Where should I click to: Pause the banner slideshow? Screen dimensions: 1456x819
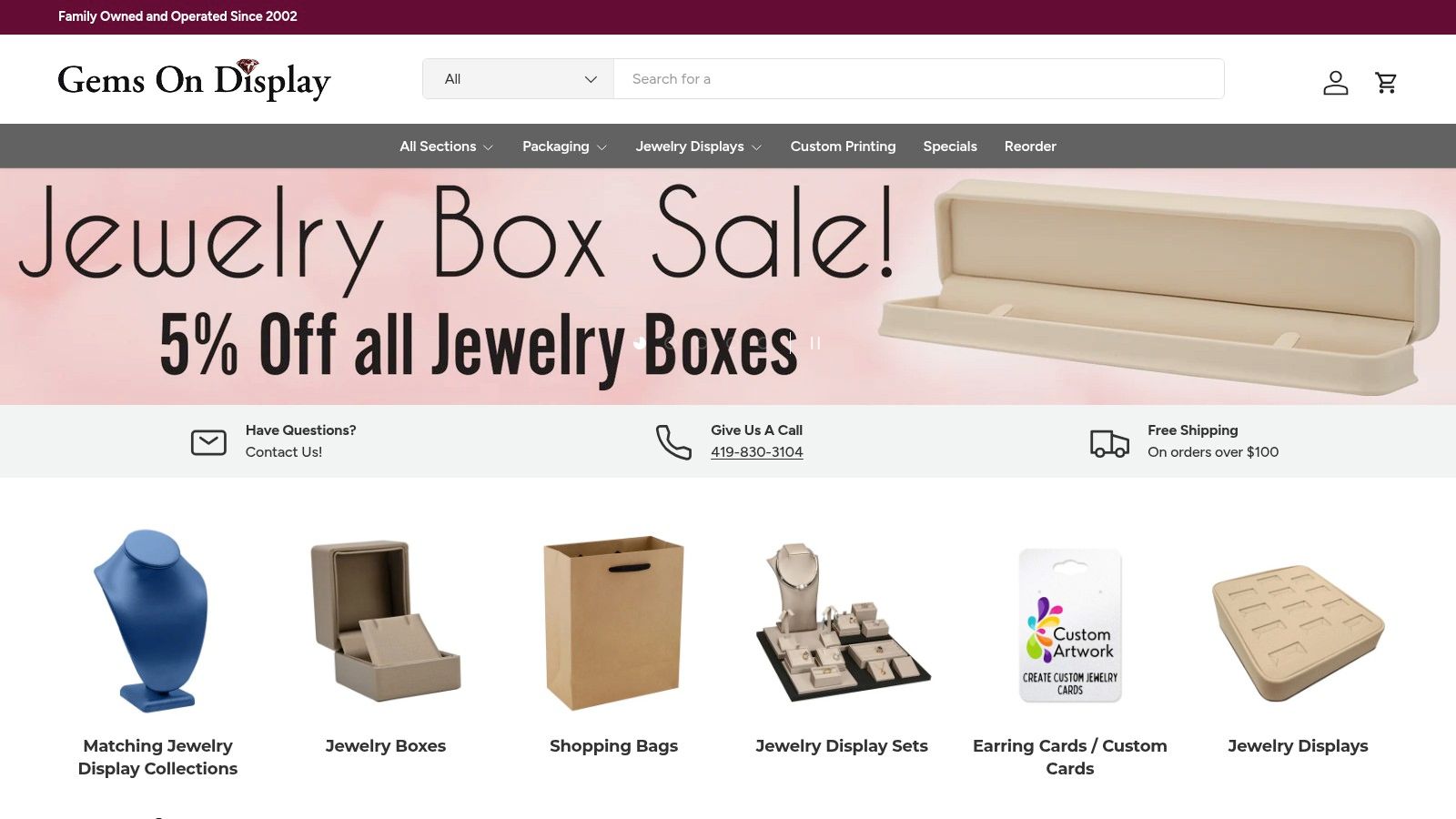[815, 343]
